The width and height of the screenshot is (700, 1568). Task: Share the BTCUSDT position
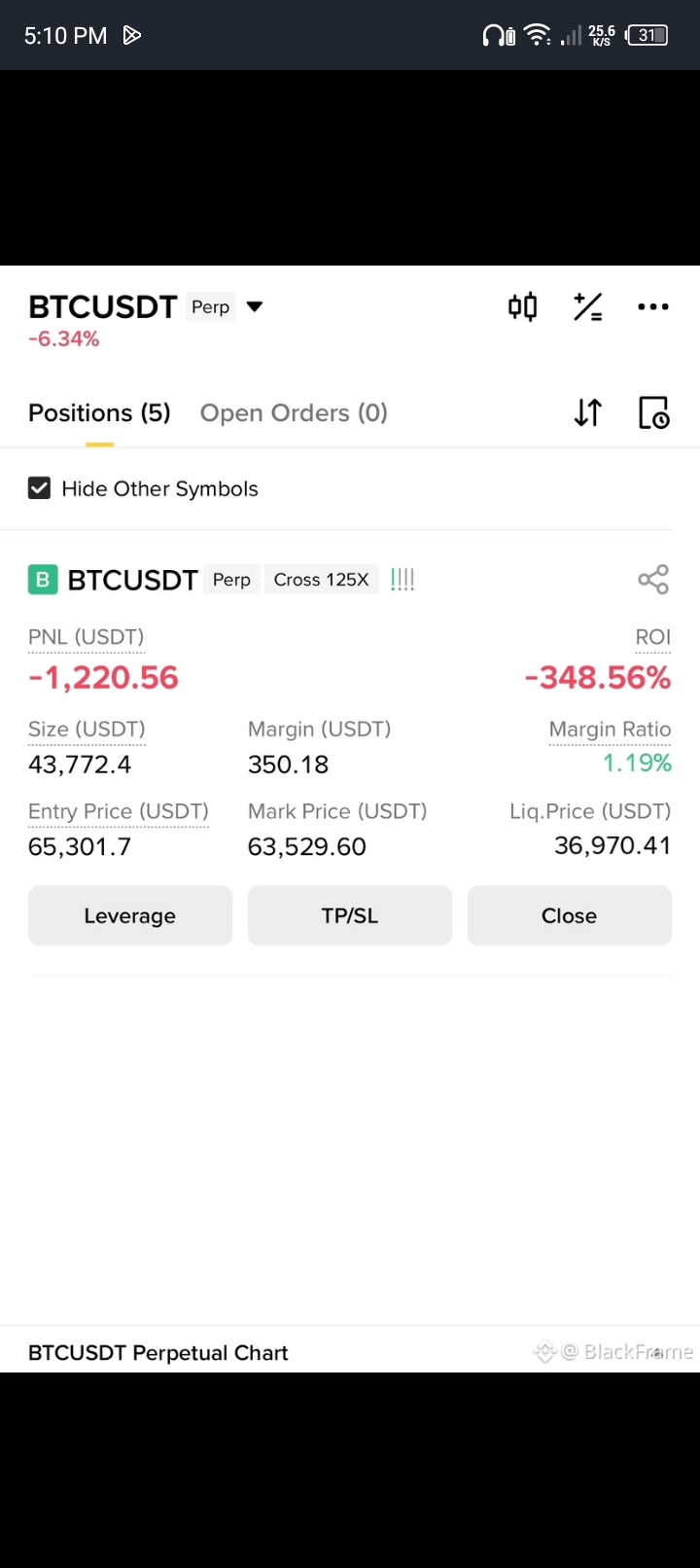point(652,580)
